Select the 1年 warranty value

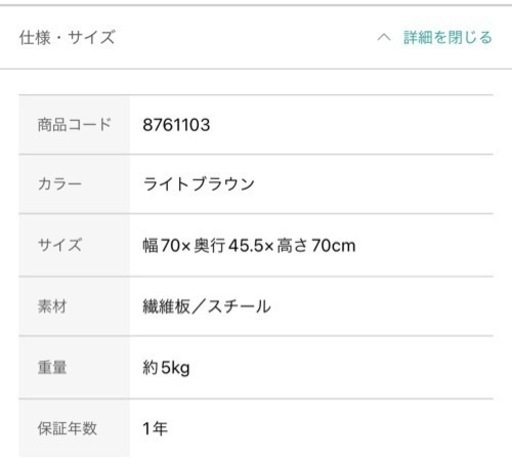[155, 429]
